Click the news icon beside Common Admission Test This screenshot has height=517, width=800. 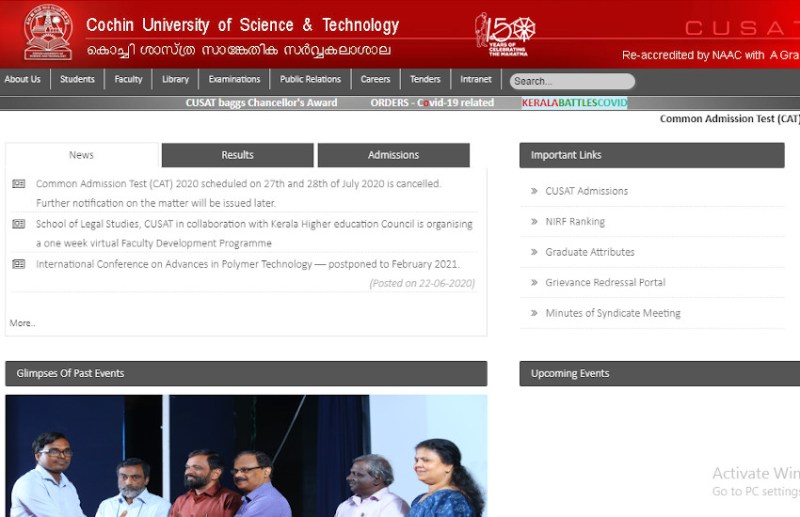(x=19, y=184)
